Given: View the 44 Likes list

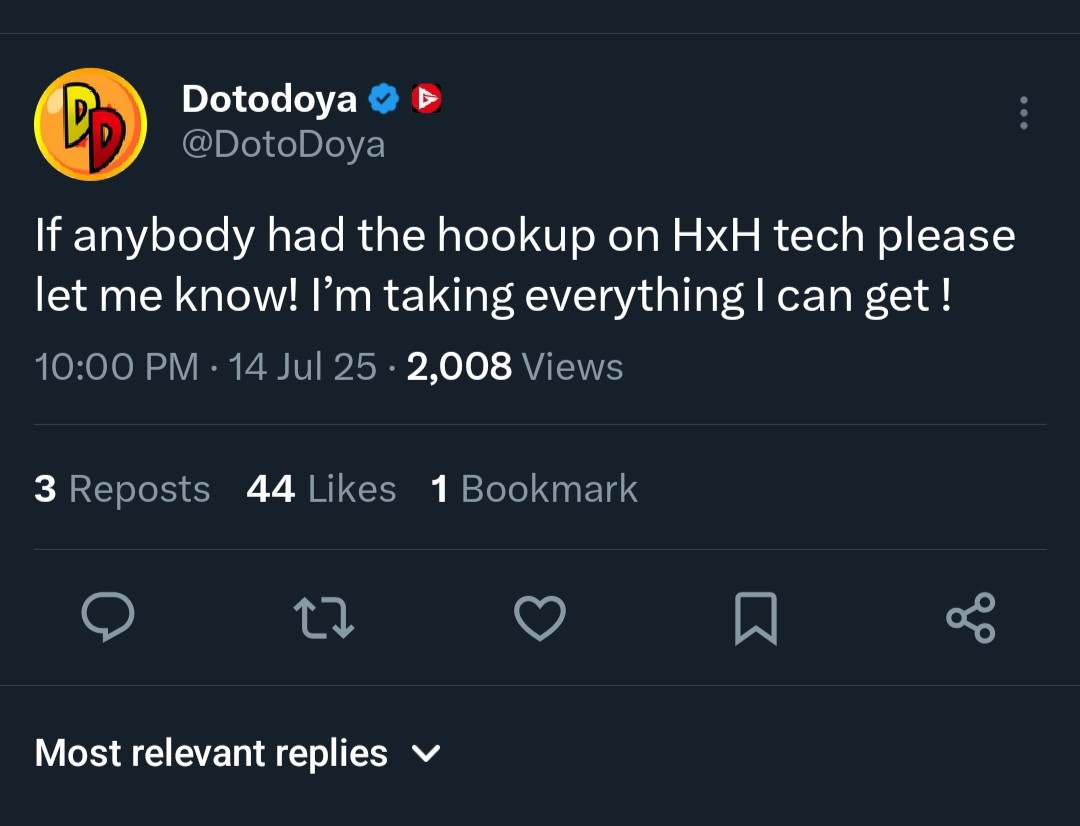Looking at the screenshot, I should (x=321, y=489).
